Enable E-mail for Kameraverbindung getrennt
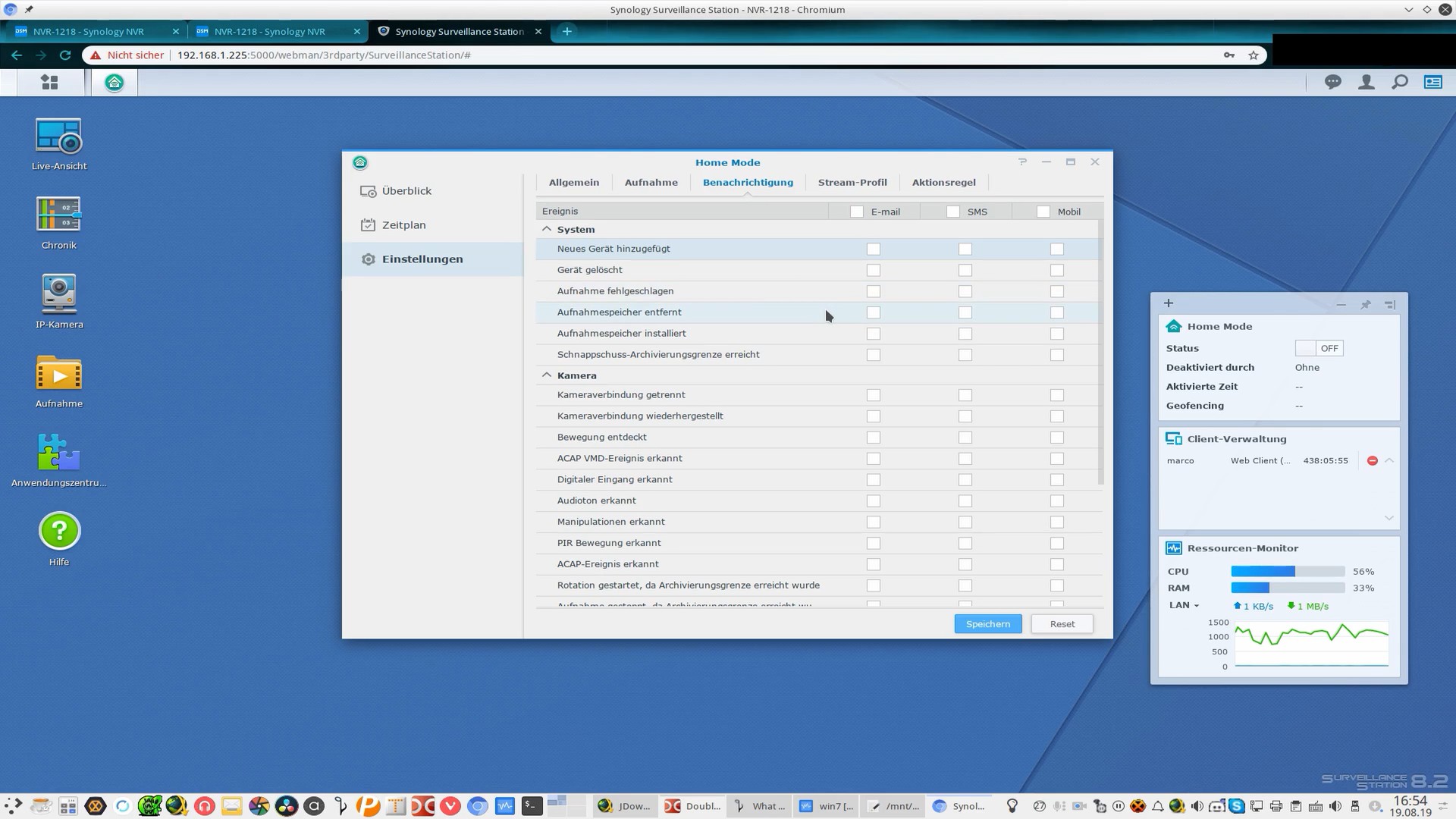Viewport: 1456px width, 819px height. click(x=874, y=395)
